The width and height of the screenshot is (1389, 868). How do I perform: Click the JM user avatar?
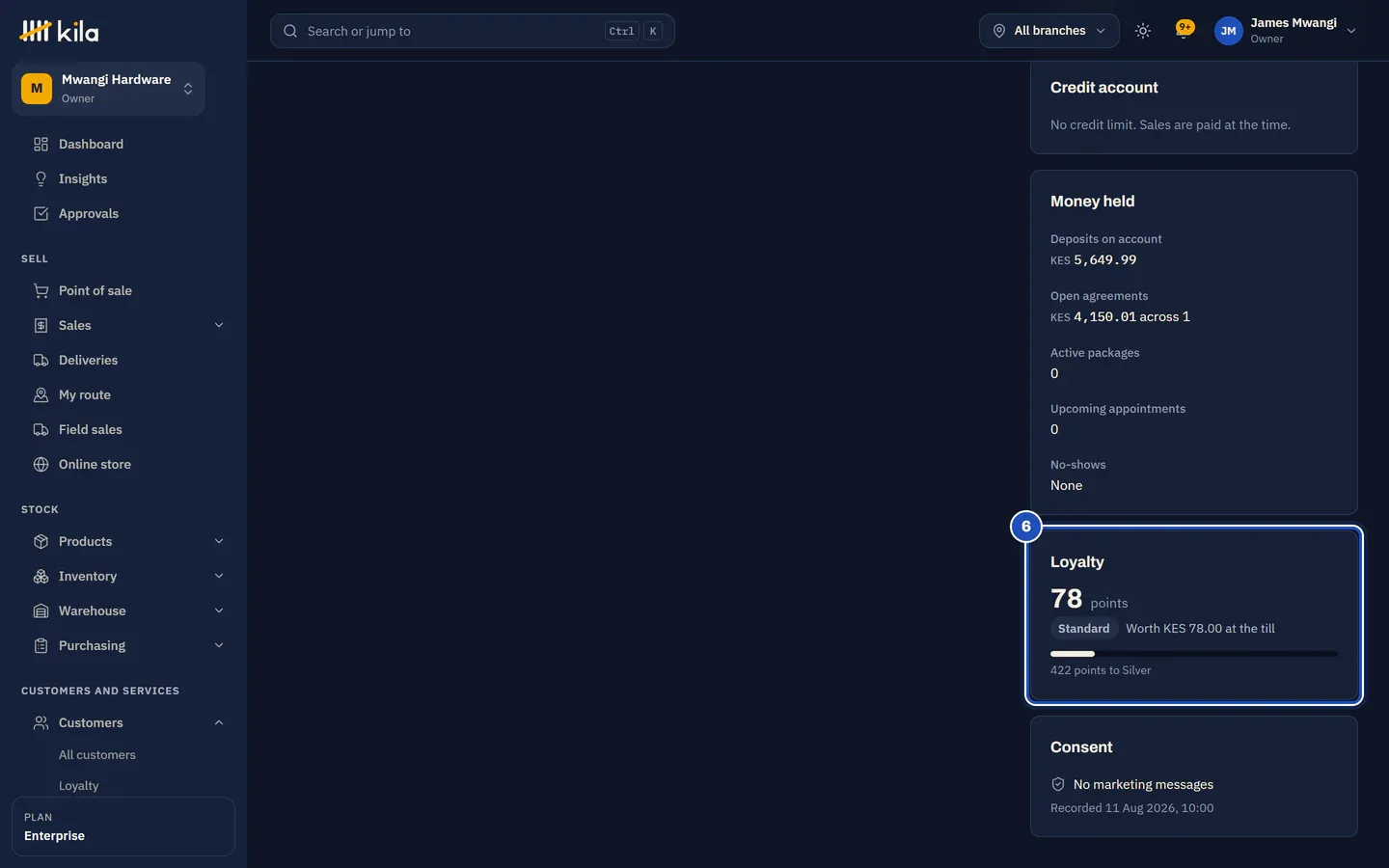click(1228, 31)
